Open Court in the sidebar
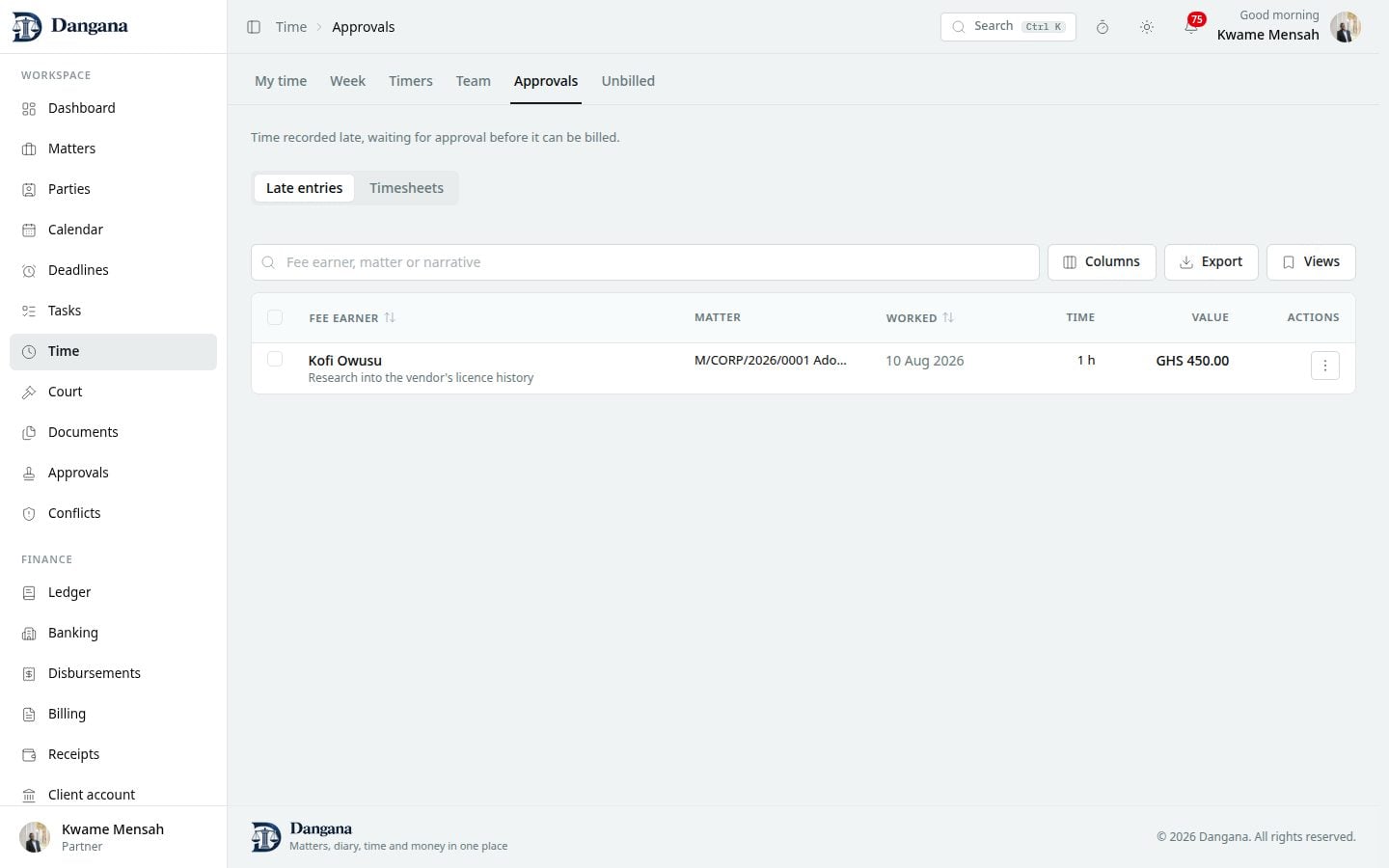Image resolution: width=1389 pixels, height=868 pixels. (113, 392)
